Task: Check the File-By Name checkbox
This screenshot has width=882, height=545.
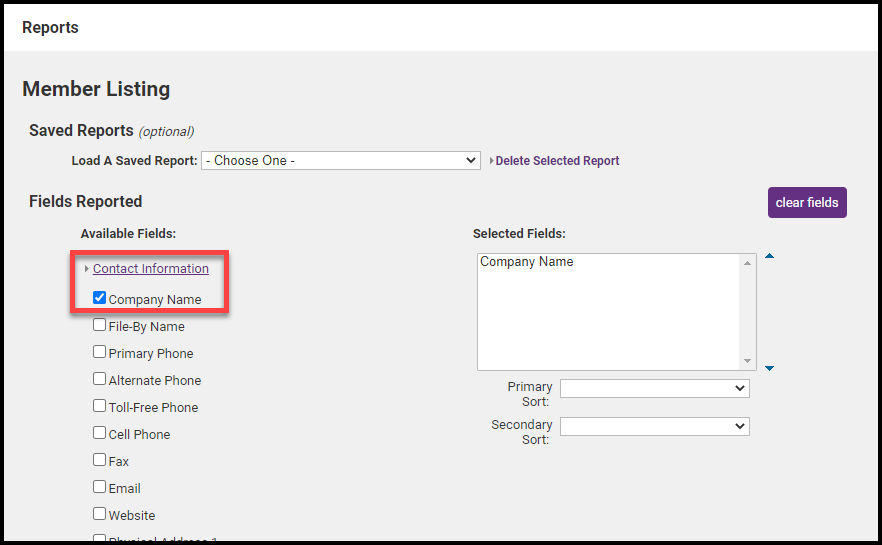Action: pyautogui.click(x=100, y=325)
